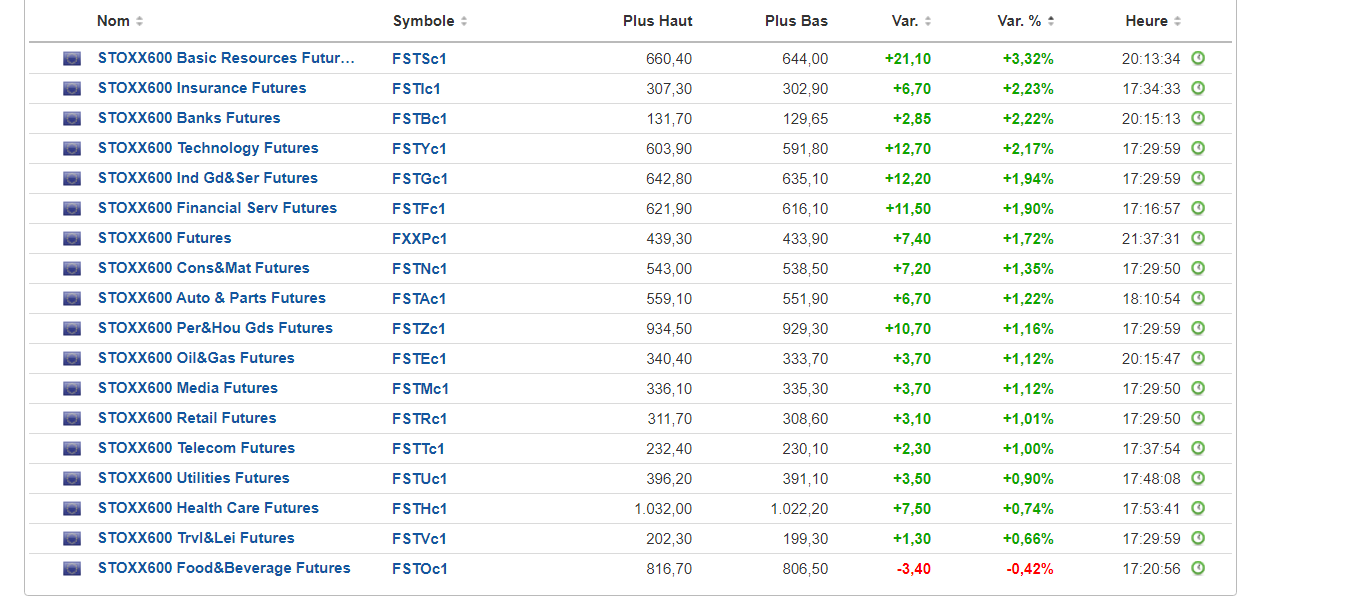Sort the table by the Symbole column
The height and width of the screenshot is (608, 1353).
coord(430,21)
